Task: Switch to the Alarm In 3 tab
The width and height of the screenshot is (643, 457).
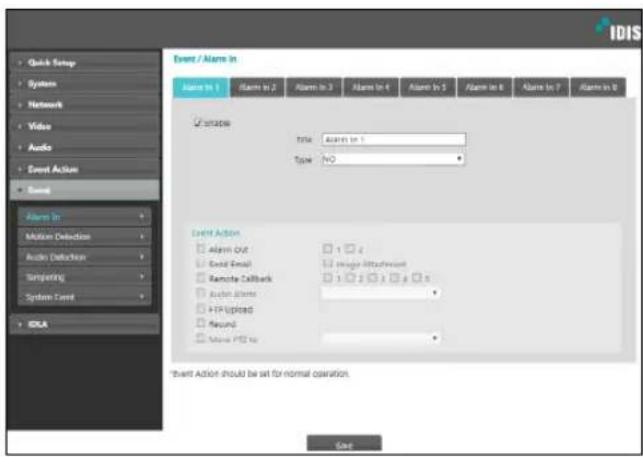Action: click(314, 87)
